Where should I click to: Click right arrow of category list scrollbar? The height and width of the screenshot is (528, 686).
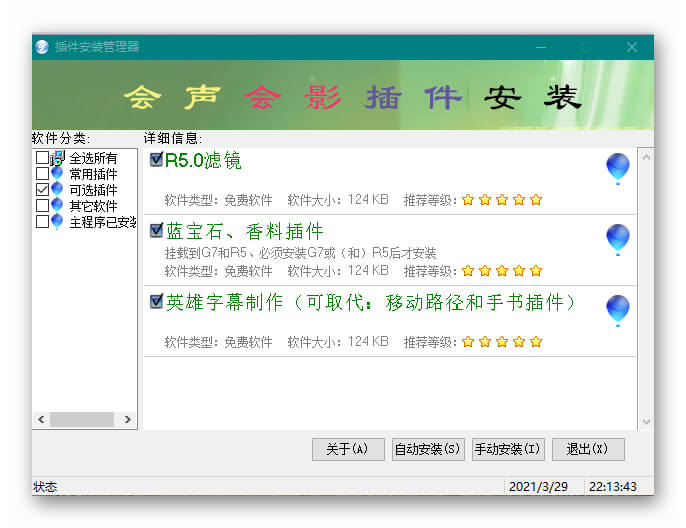coord(127,420)
